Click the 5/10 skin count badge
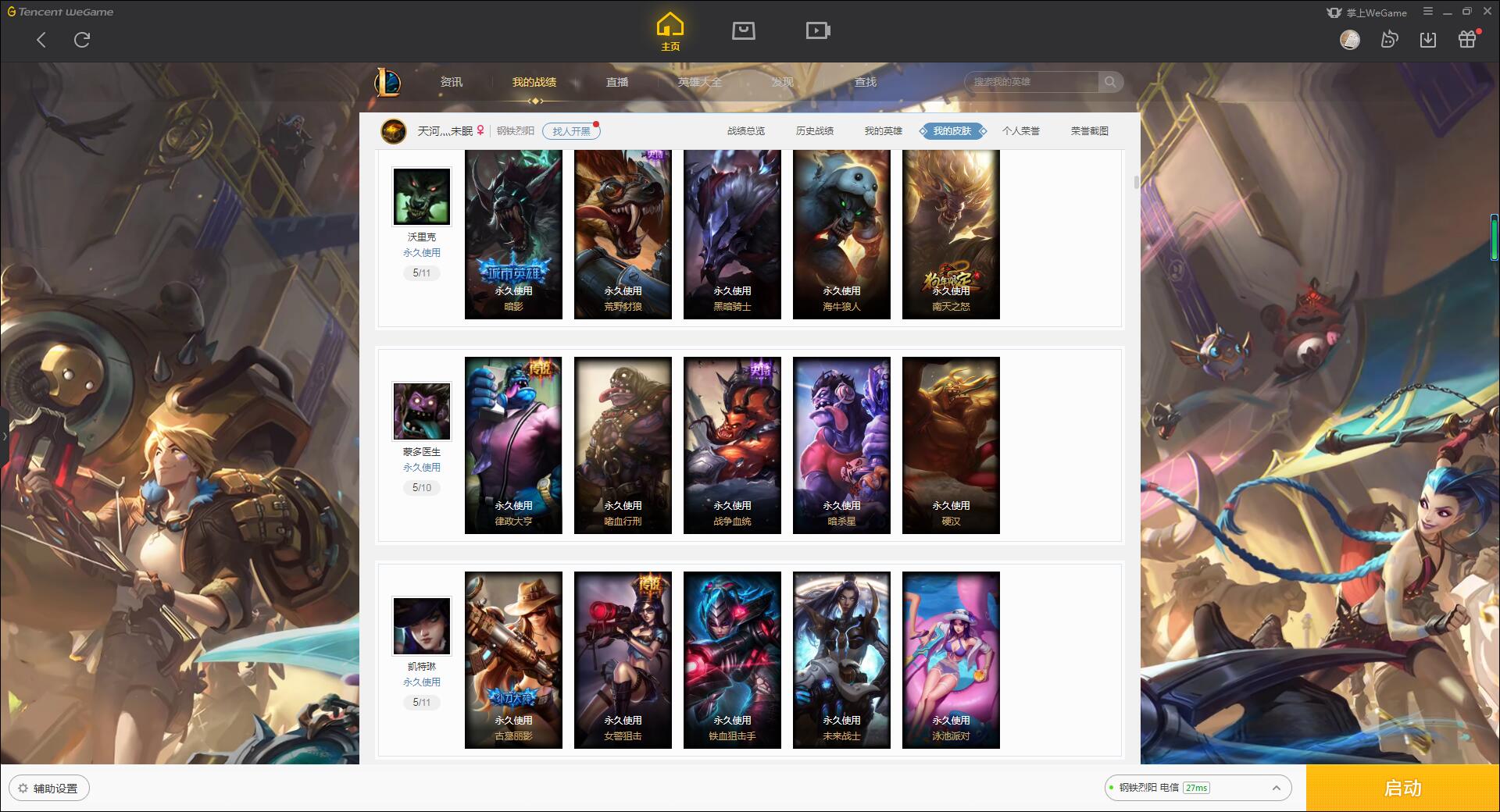The height and width of the screenshot is (812, 1500). pyautogui.click(x=422, y=488)
